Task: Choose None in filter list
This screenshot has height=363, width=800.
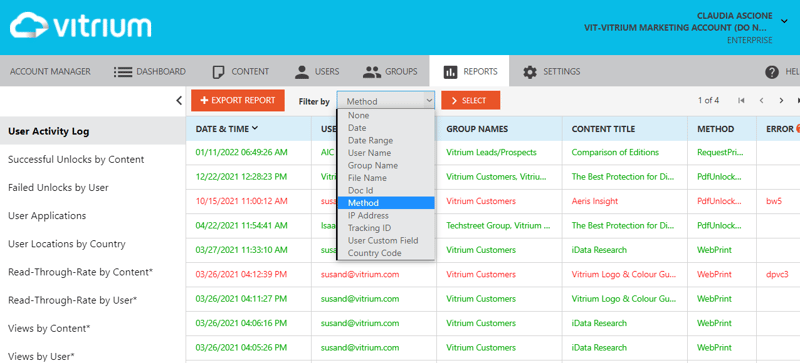Action: (x=386, y=115)
